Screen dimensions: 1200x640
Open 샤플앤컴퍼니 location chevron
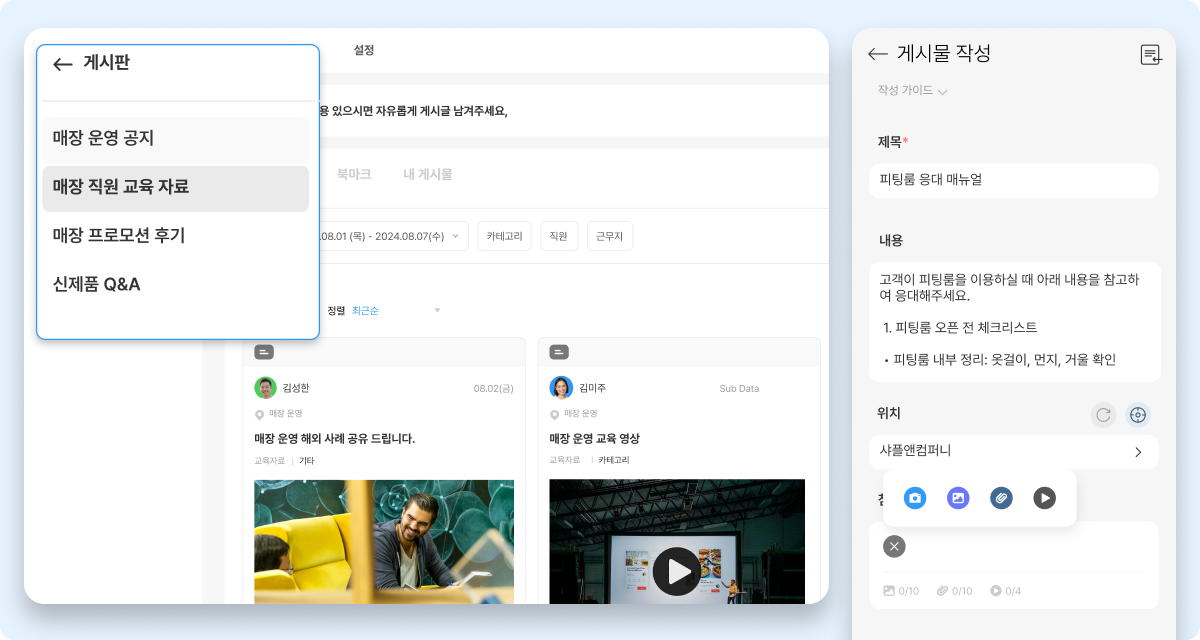pos(1138,452)
